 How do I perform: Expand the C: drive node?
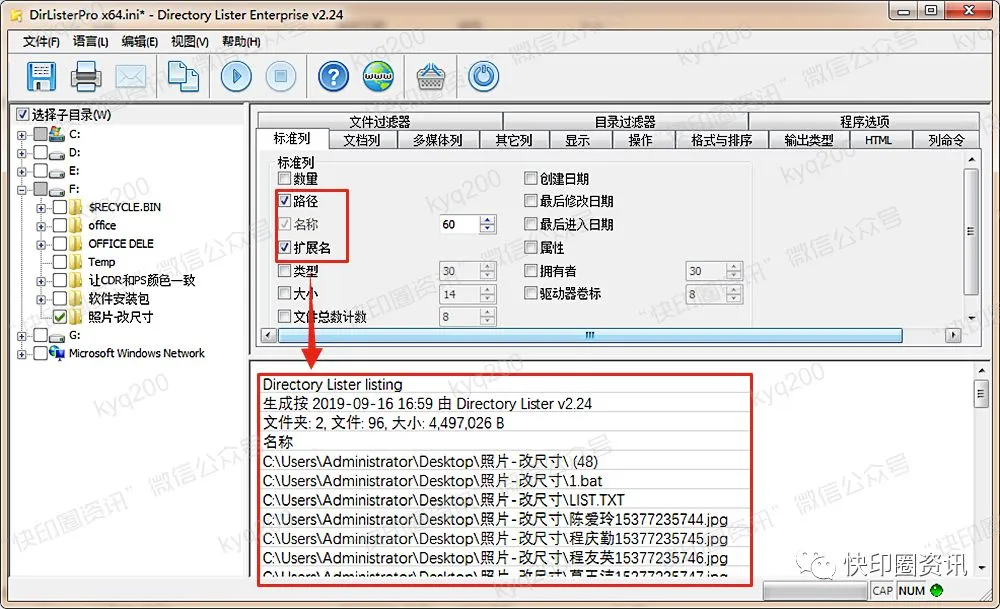22,135
